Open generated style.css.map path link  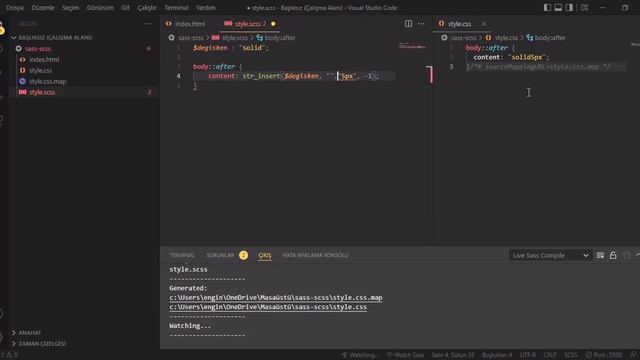[276, 298]
